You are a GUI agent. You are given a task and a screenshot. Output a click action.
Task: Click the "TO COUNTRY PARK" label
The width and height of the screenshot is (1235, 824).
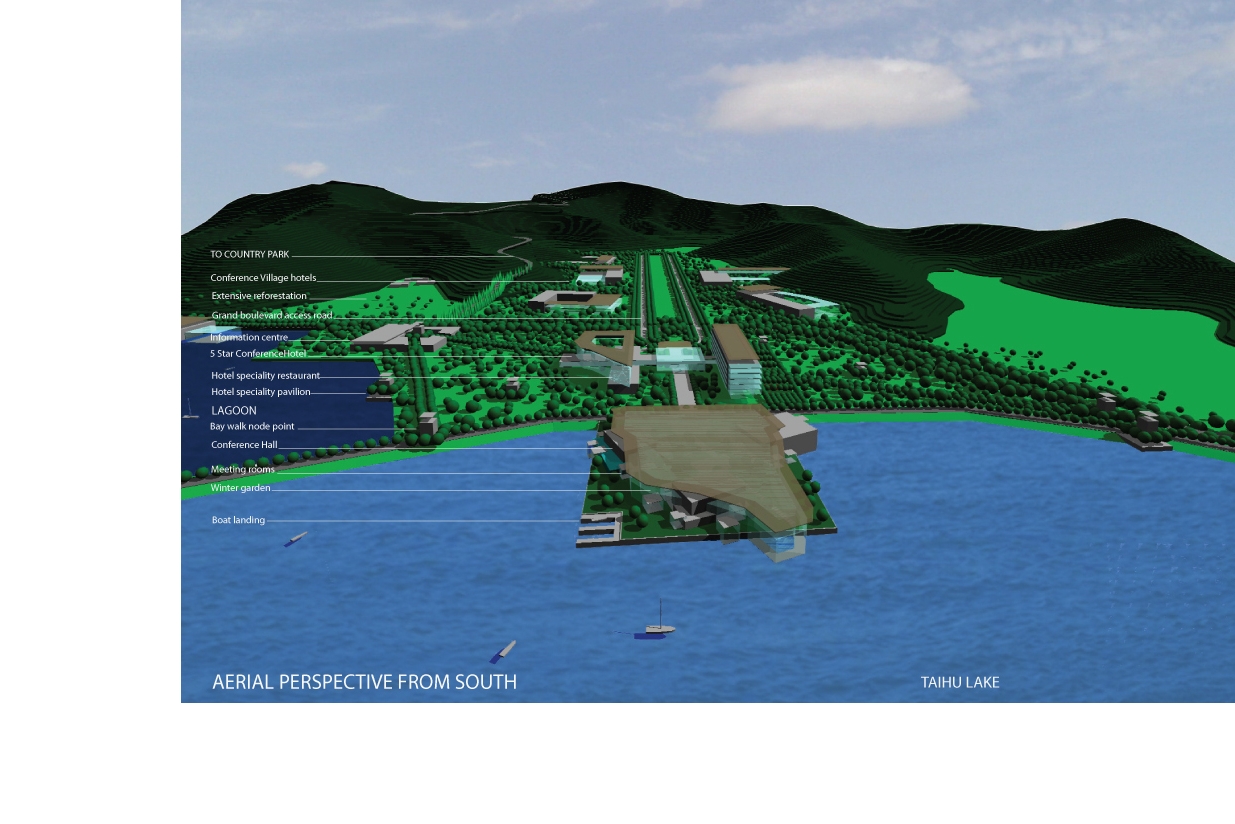coord(249,255)
